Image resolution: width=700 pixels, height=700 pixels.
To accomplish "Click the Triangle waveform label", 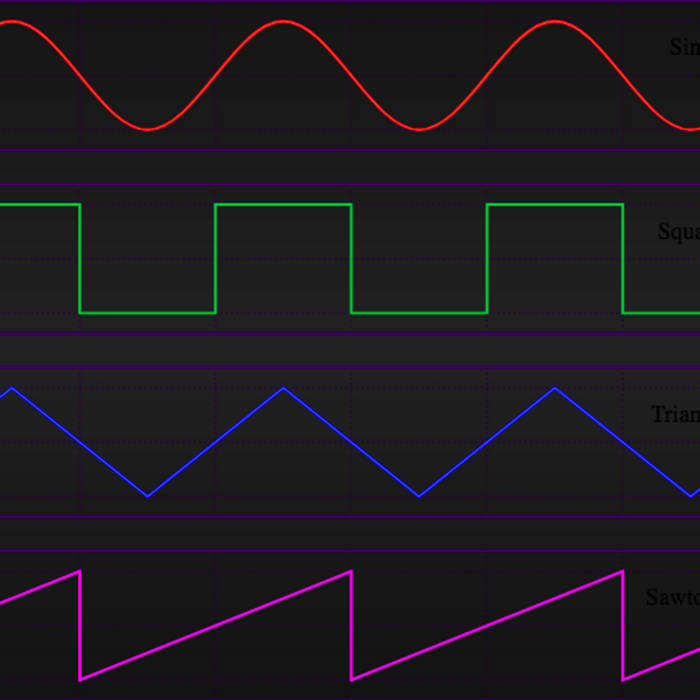I will (x=676, y=414).
